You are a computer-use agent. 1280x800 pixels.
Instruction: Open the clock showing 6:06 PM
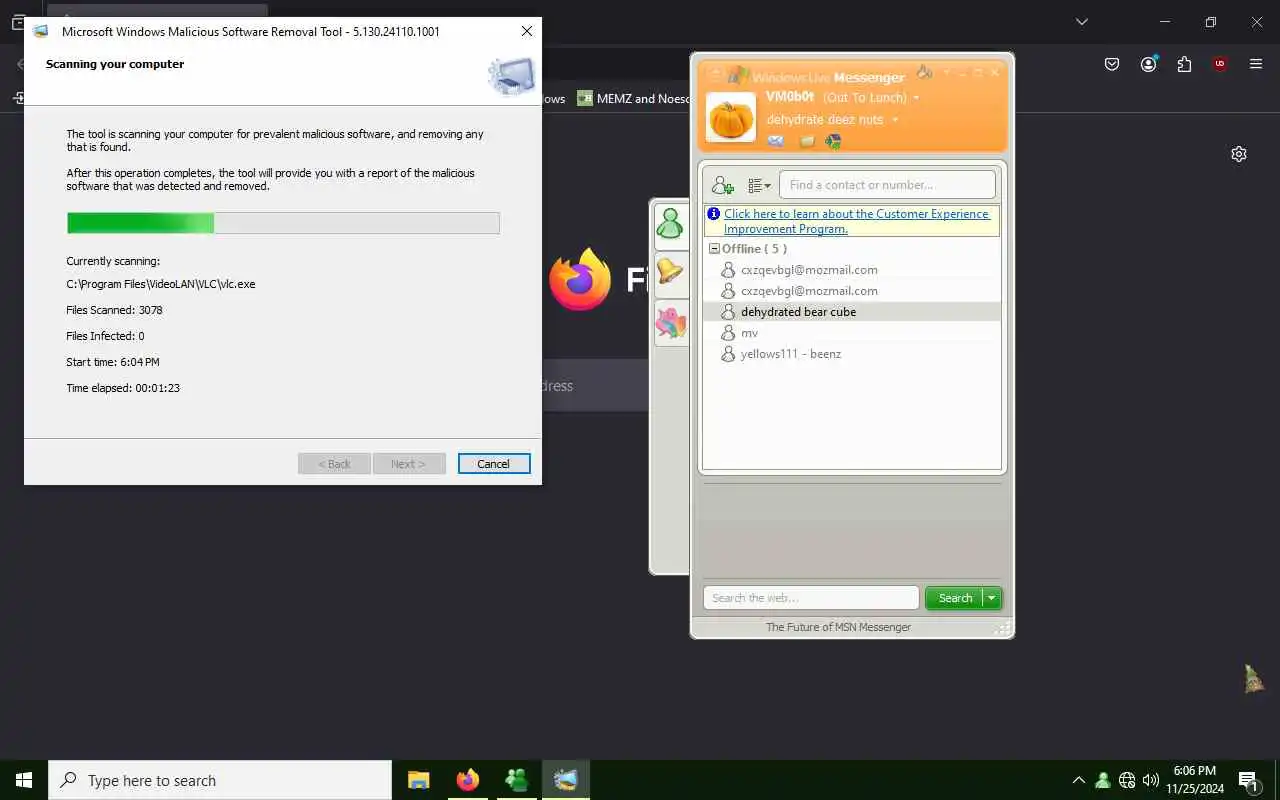tap(1195, 780)
